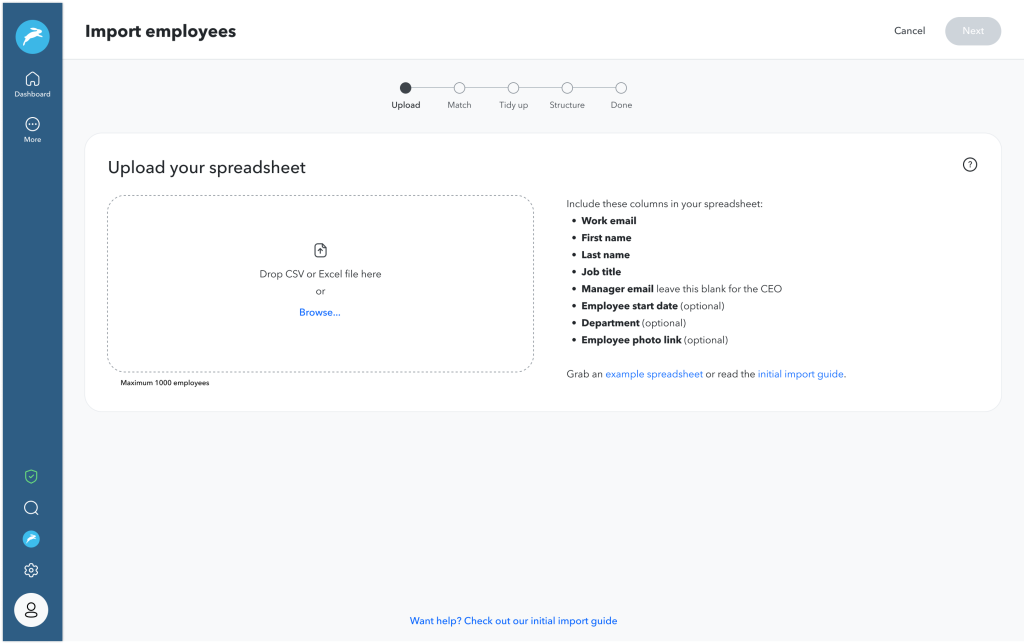The image size is (1024, 644).
Task: Click the dolphin app logo at top left
Action: (x=33, y=36)
